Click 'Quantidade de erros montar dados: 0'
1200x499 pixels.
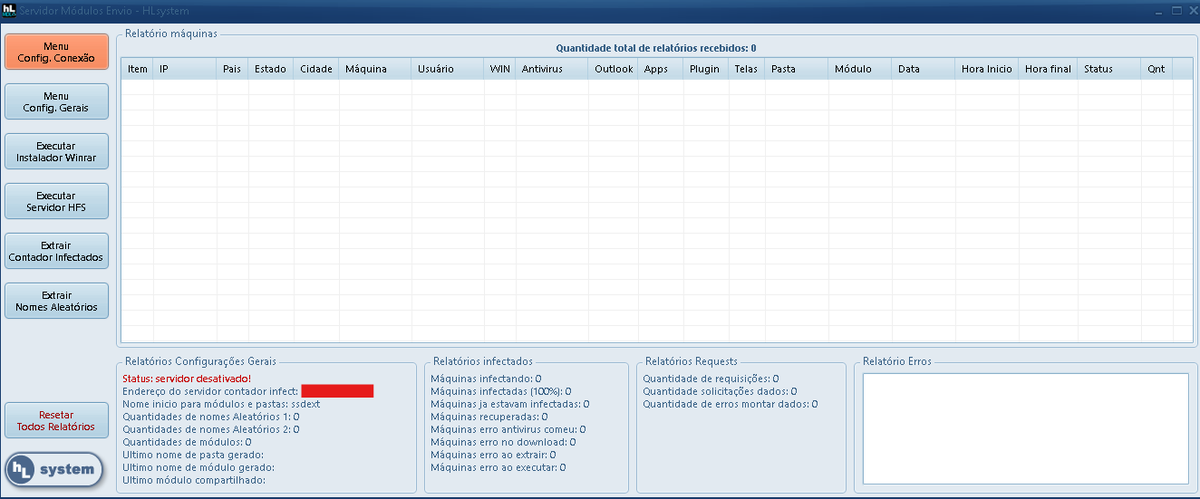(x=729, y=403)
